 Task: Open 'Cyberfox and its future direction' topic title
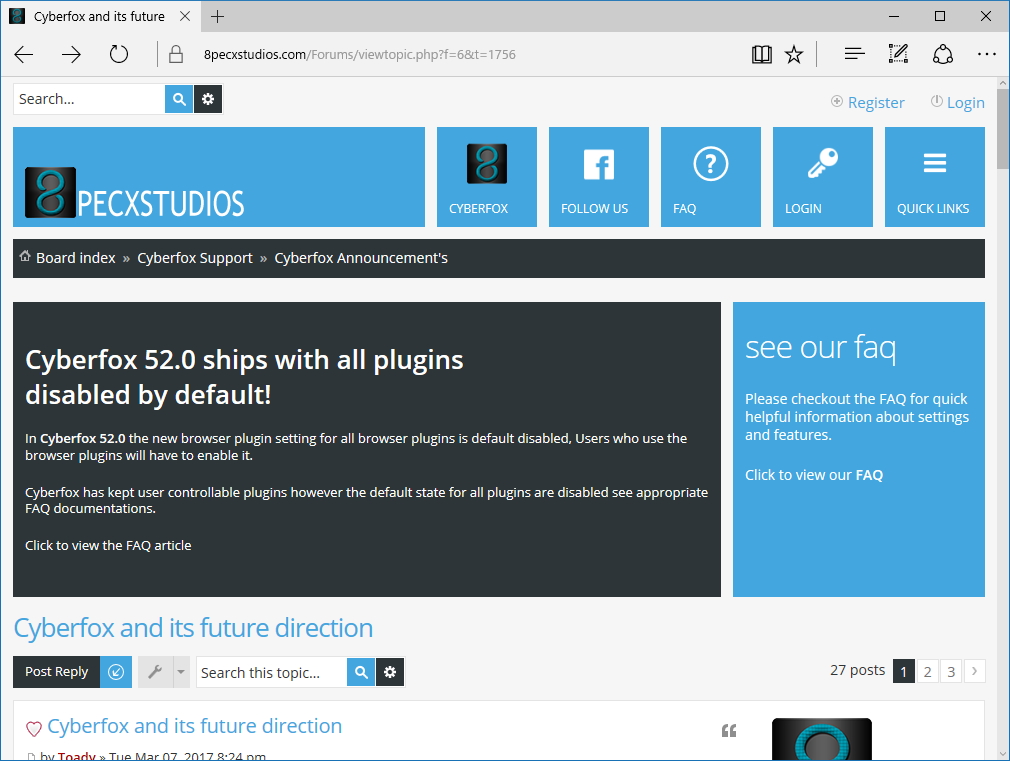pos(193,628)
